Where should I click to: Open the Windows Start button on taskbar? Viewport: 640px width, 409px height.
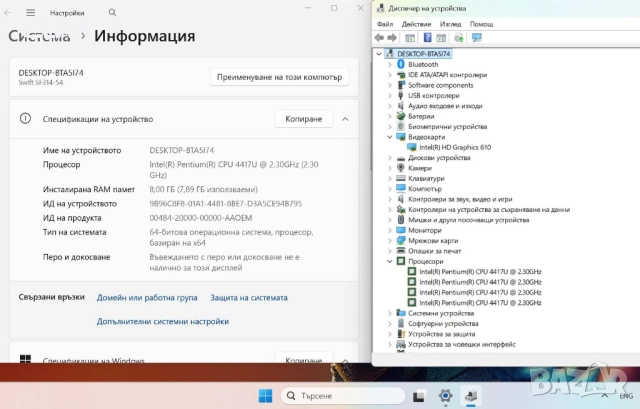[265, 396]
